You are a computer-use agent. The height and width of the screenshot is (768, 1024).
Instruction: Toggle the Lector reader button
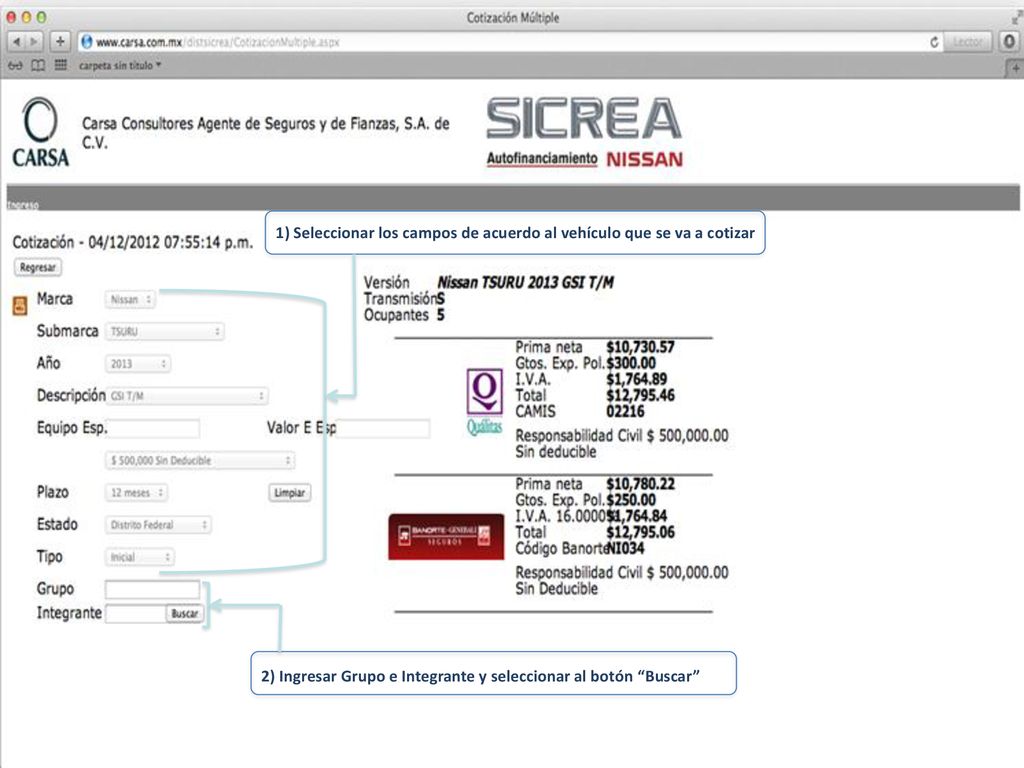coord(968,42)
